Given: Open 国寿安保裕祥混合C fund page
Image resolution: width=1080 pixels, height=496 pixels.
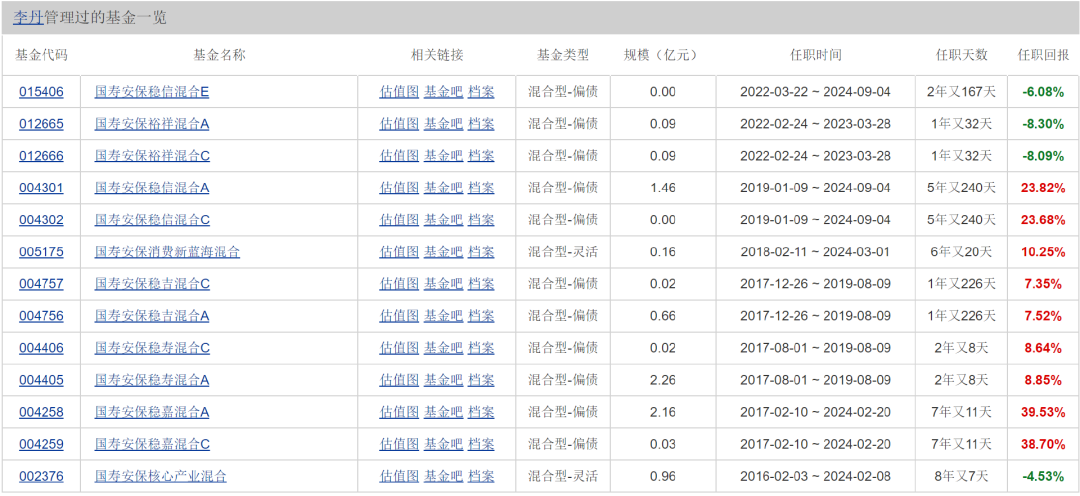Looking at the screenshot, I should tap(152, 156).
